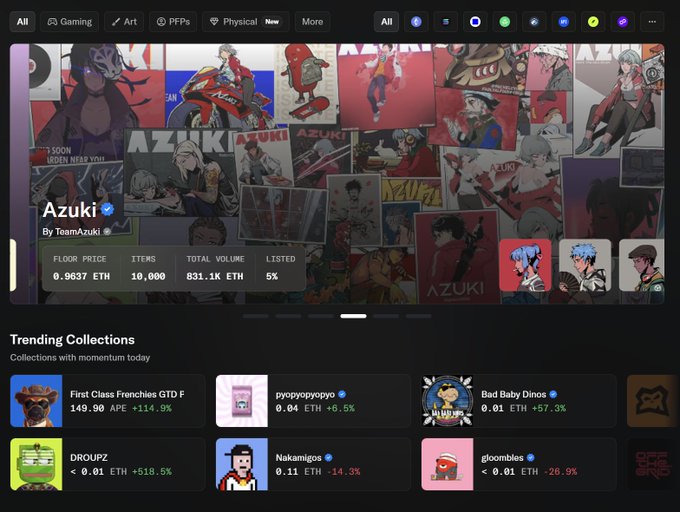Screen dimensions: 680x512
Task: Click the Azuki verified badge
Action: click(108, 209)
